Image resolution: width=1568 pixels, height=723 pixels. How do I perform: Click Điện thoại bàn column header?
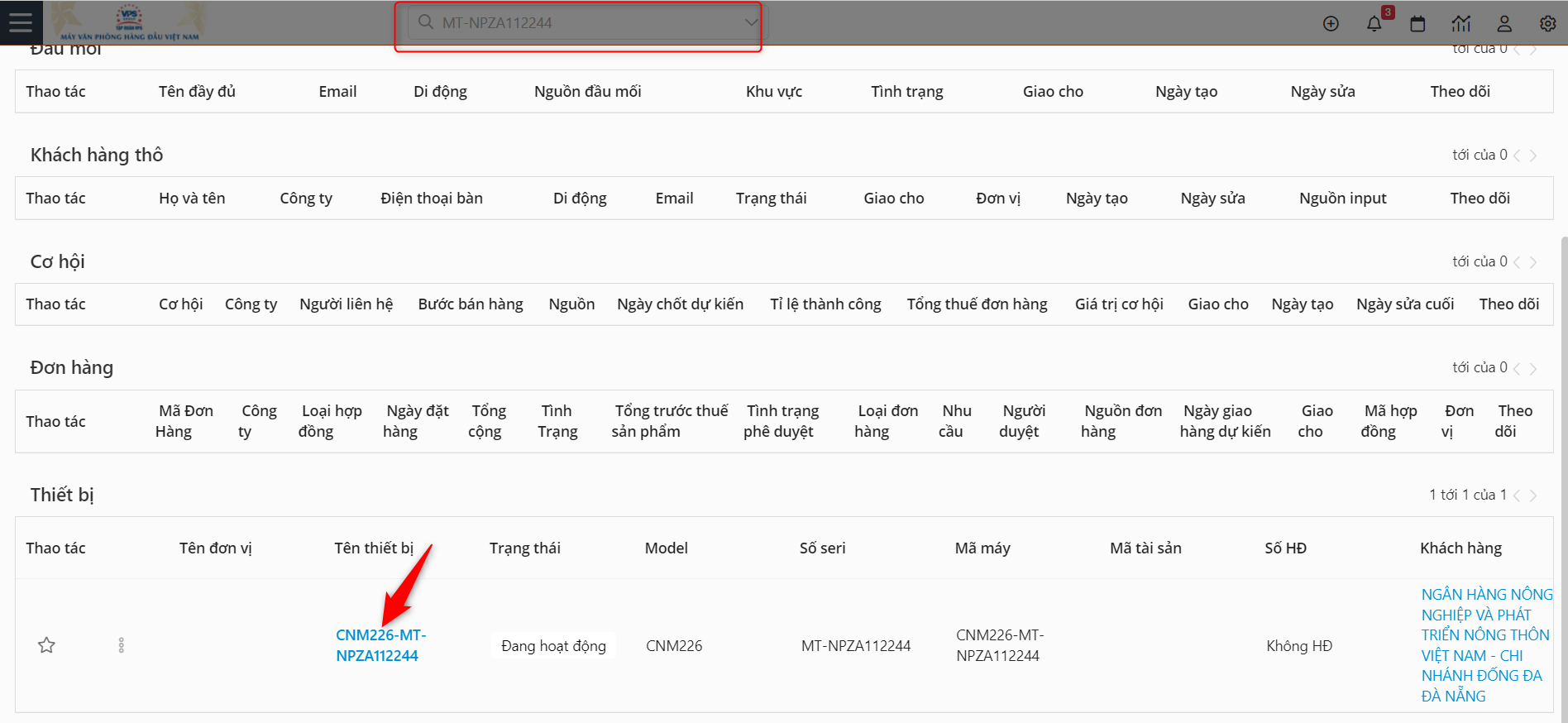coord(432,199)
